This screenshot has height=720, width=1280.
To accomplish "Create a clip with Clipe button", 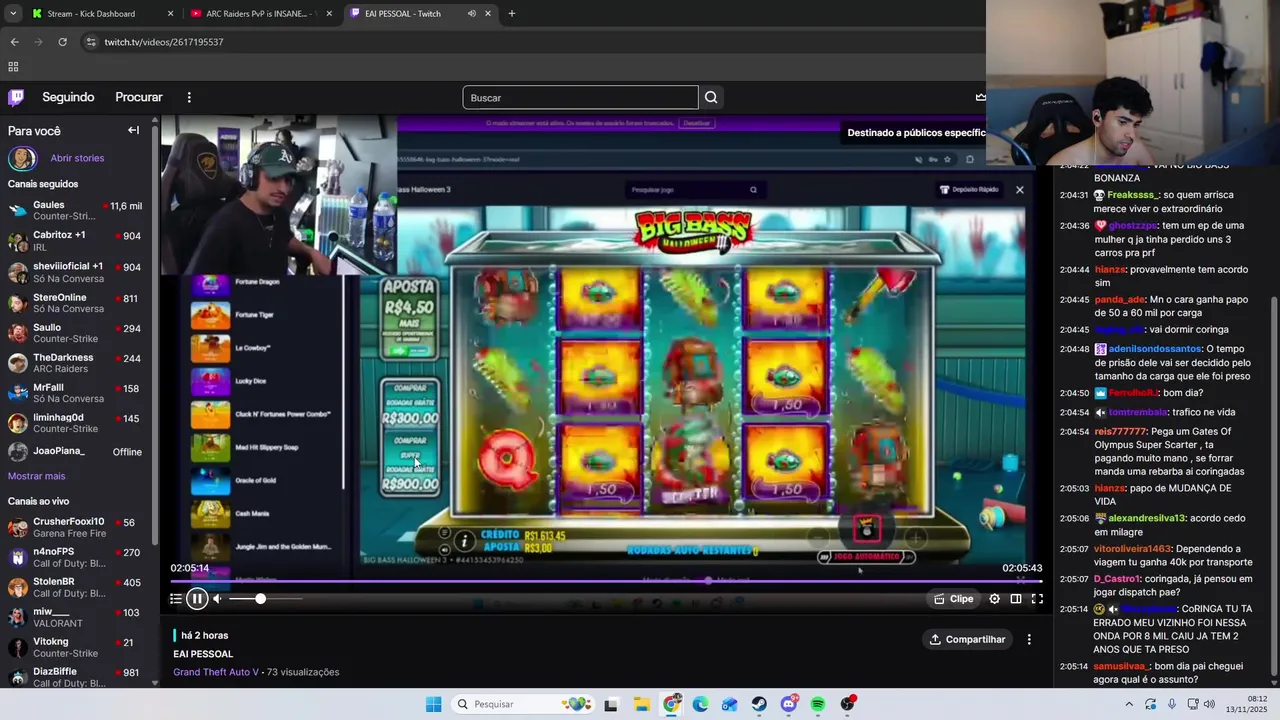I will coord(953,599).
